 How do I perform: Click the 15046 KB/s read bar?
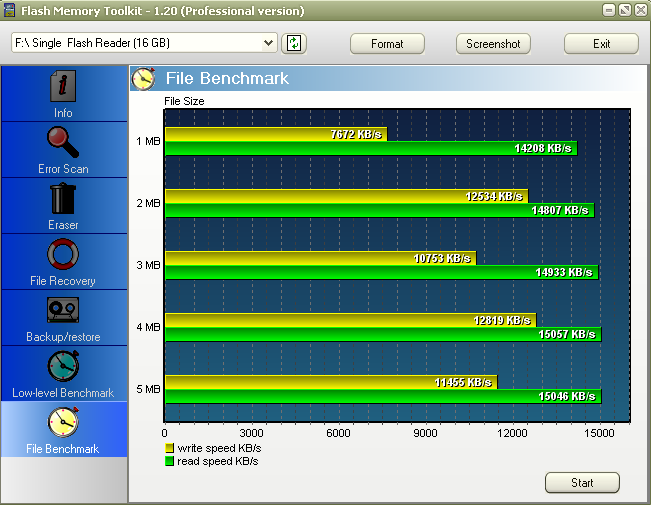(x=383, y=396)
